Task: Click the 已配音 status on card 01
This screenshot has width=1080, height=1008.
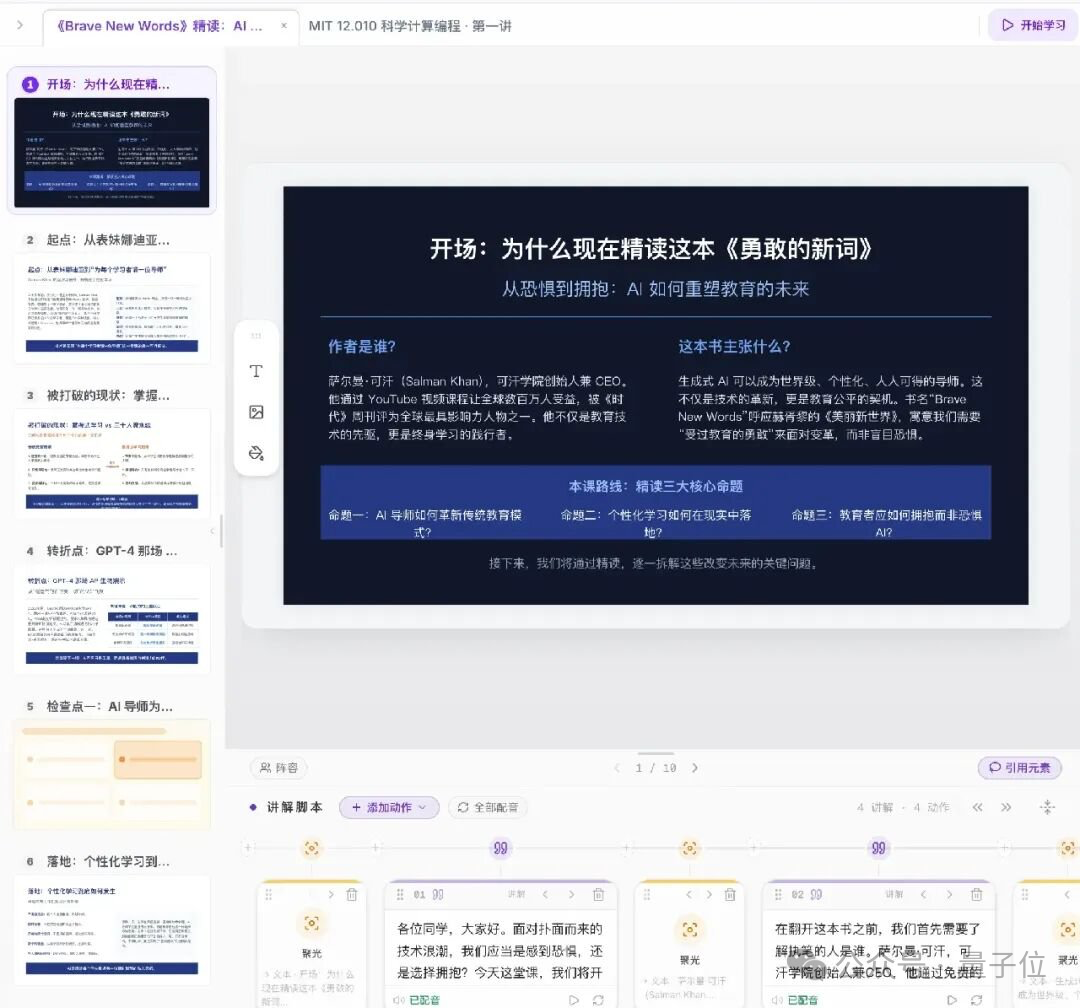Action: 424,1000
